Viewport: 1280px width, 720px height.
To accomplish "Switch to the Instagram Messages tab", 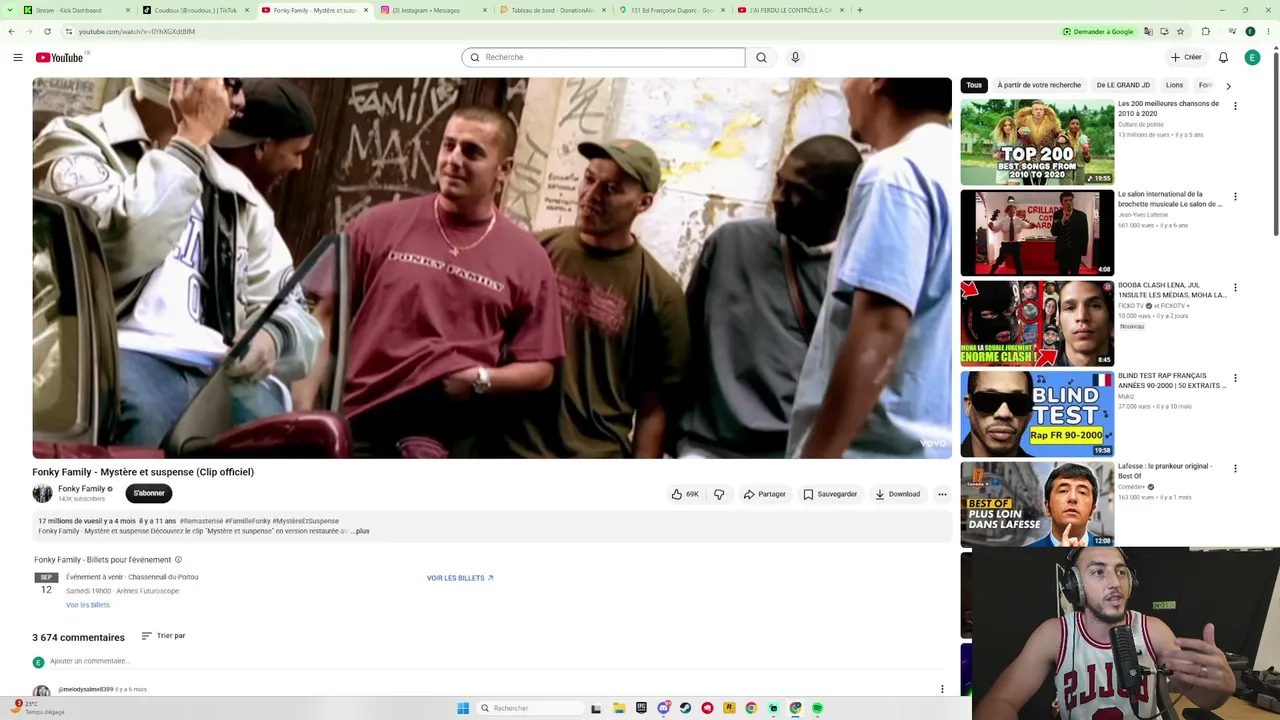I will [x=434, y=10].
